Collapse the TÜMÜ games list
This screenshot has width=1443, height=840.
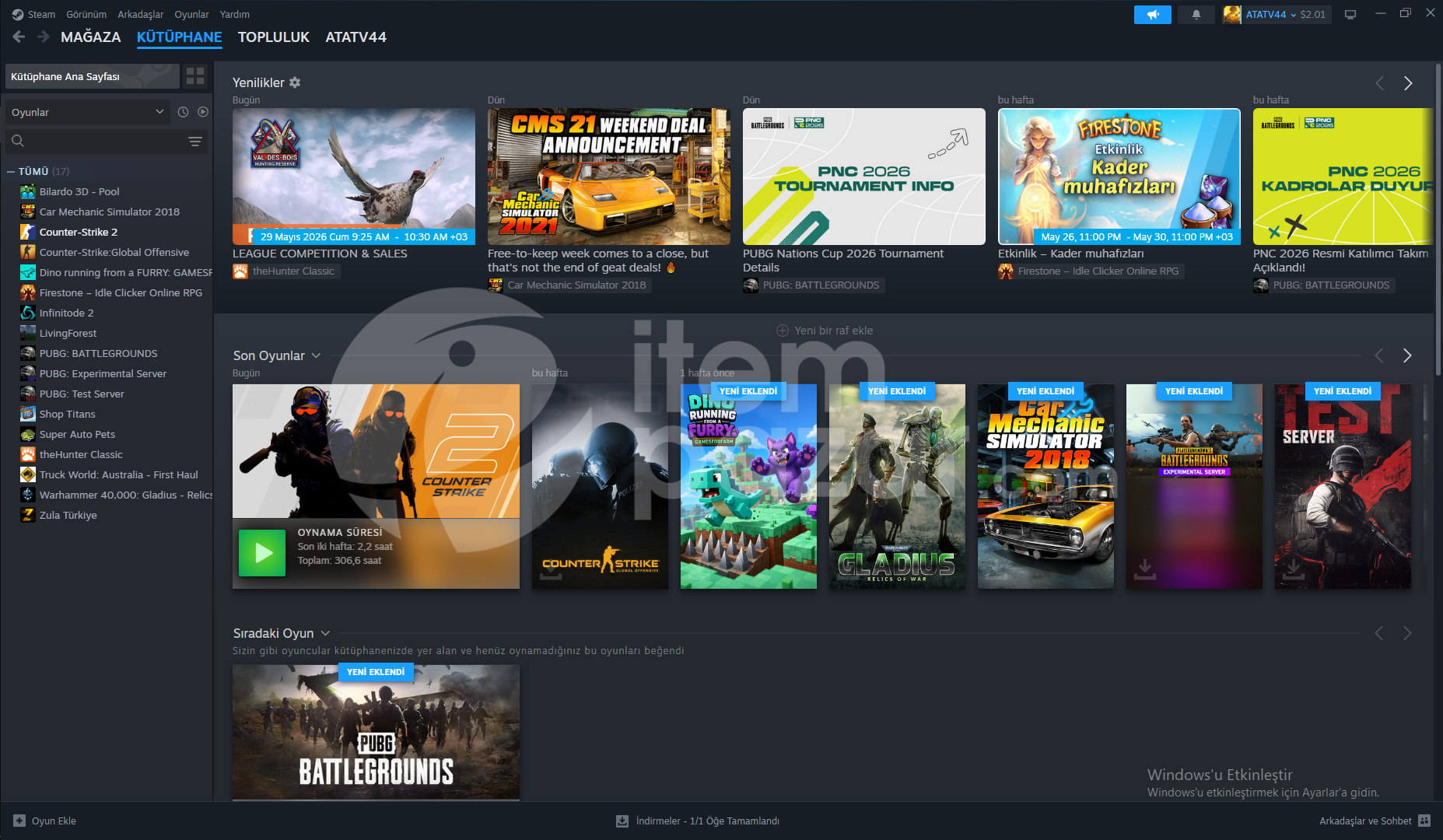coord(11,171)
